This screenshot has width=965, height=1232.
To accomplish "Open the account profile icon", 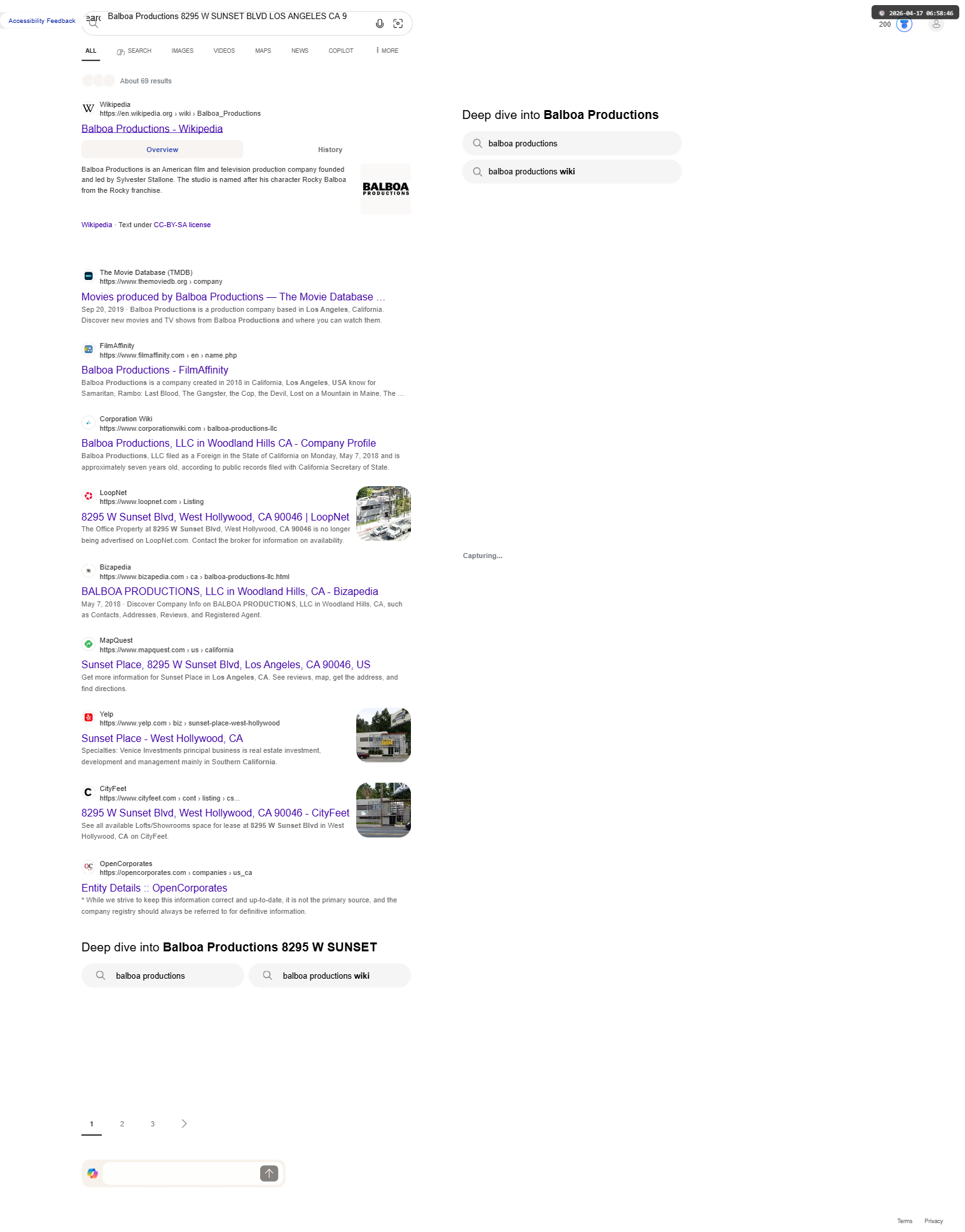I will click(x=936, y=24).
